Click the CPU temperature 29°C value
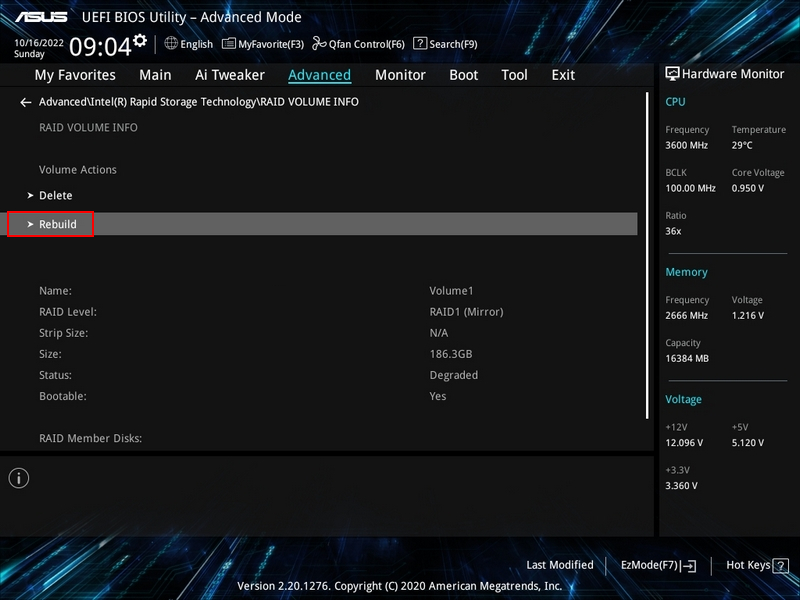The height and width of the screenshot is (600, 800). pos(742,145)
